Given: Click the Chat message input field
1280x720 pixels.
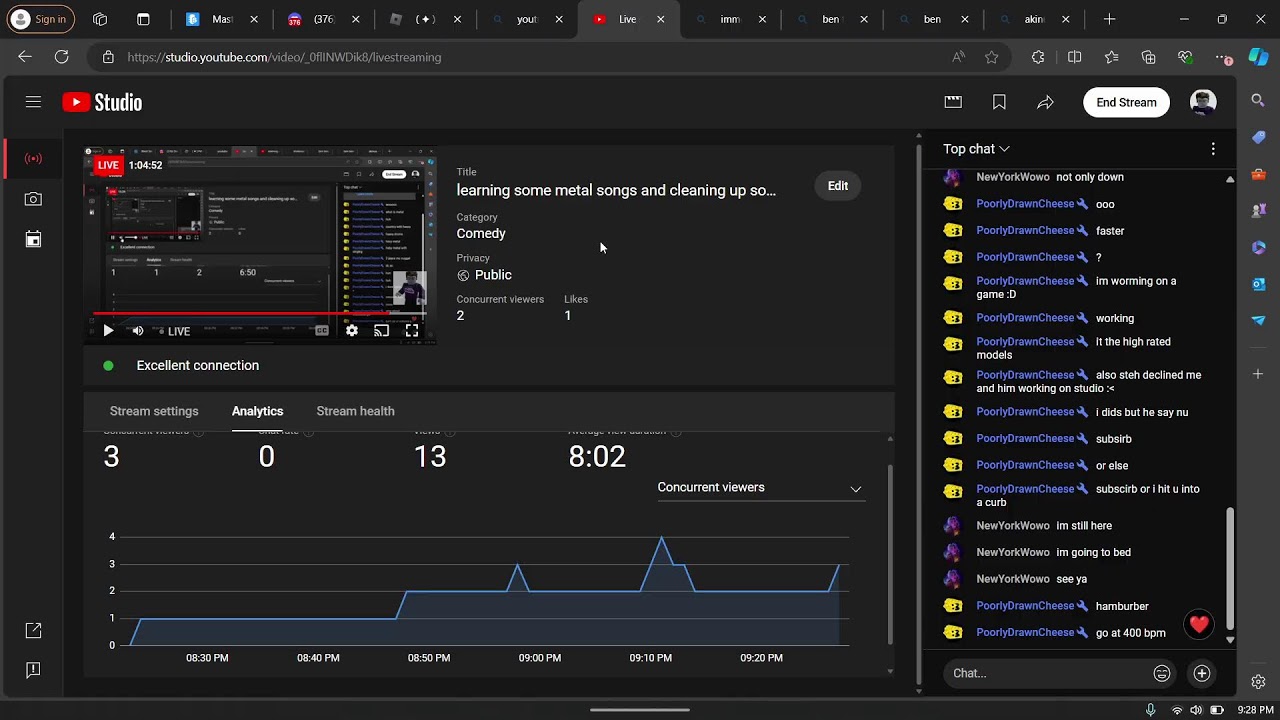Looking at the screenshot, I should [1045, 673].
